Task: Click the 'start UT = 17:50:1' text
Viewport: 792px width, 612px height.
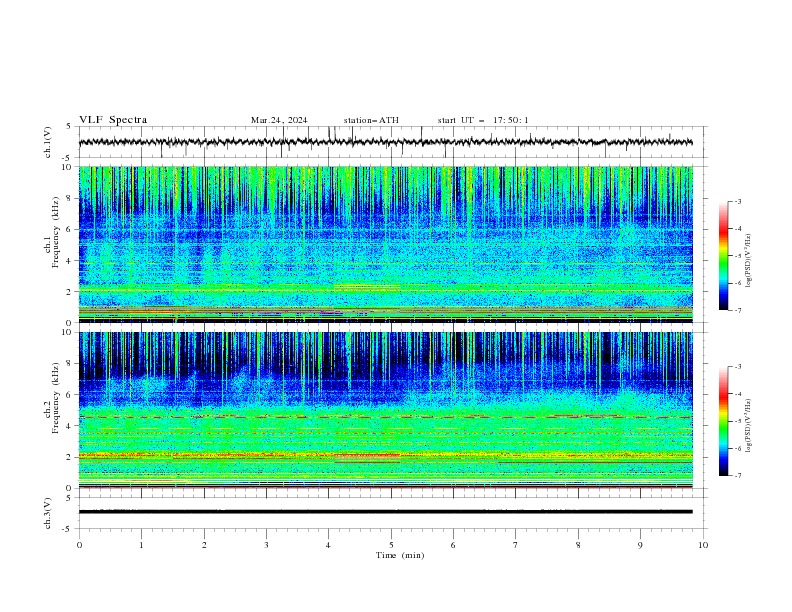Action: point(483,120)
